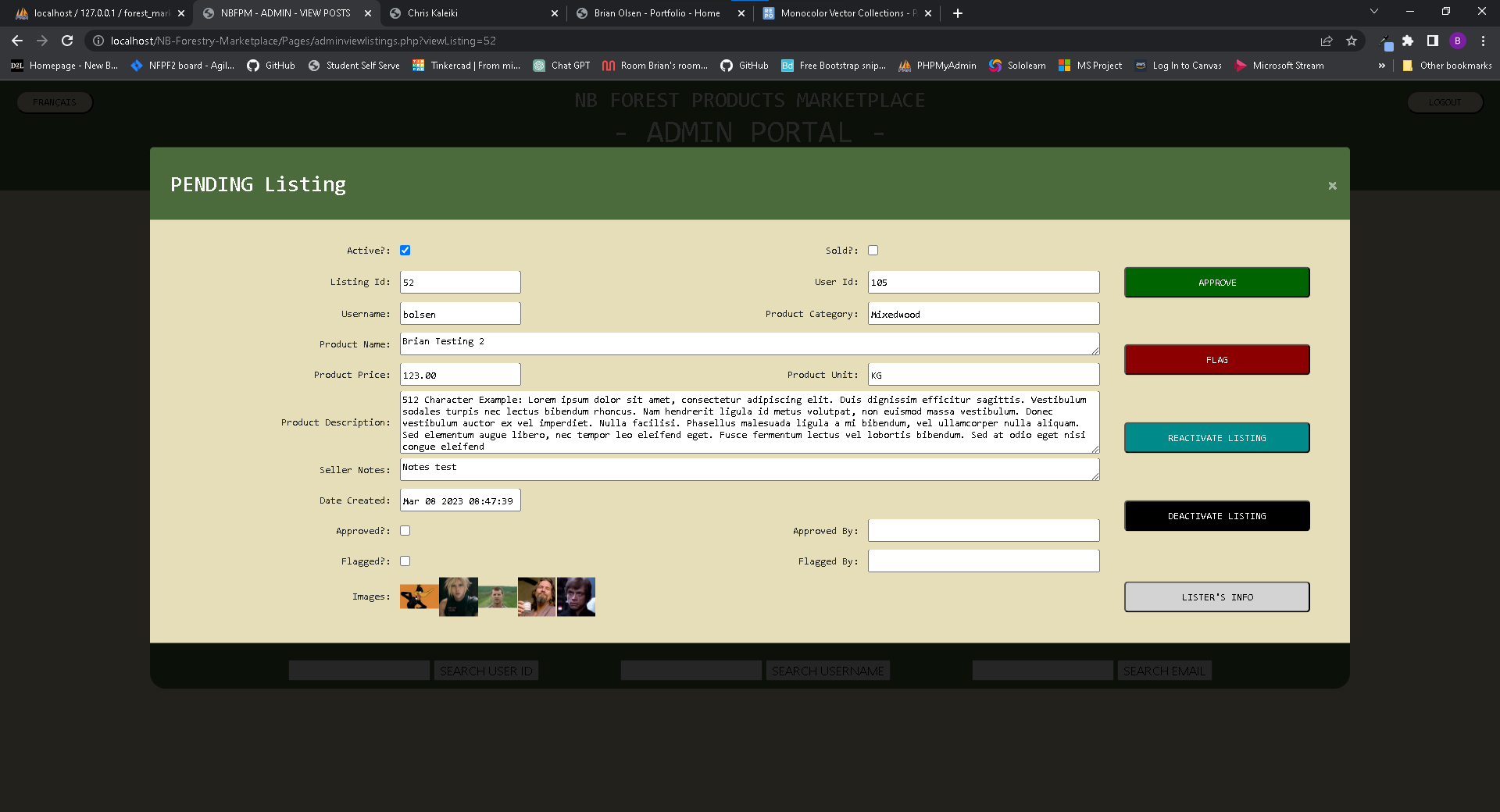Open the Other bookmarks folder
Screen dimensions: 1500x812
pyautogui.click(x=1447, y=66)
